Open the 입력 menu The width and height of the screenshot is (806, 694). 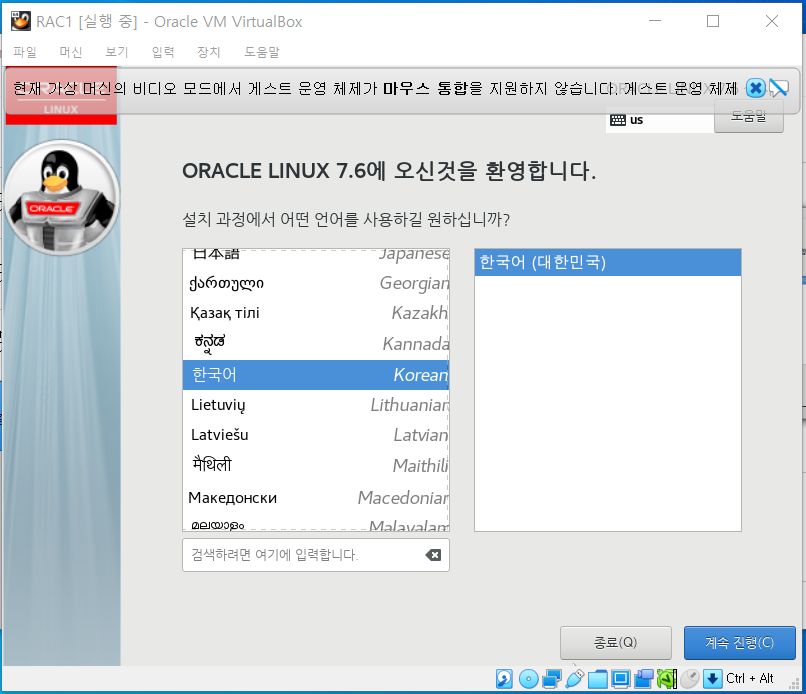[x=163, y=52]
